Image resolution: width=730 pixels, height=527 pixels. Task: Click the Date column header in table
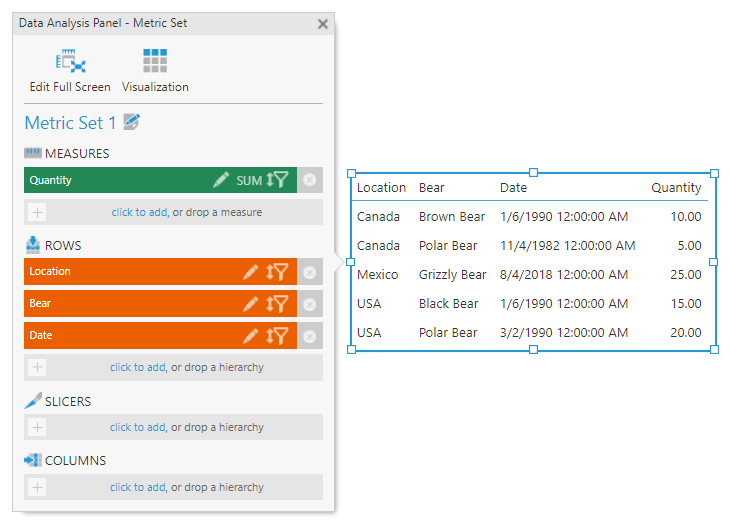click(x=514, y=188)
